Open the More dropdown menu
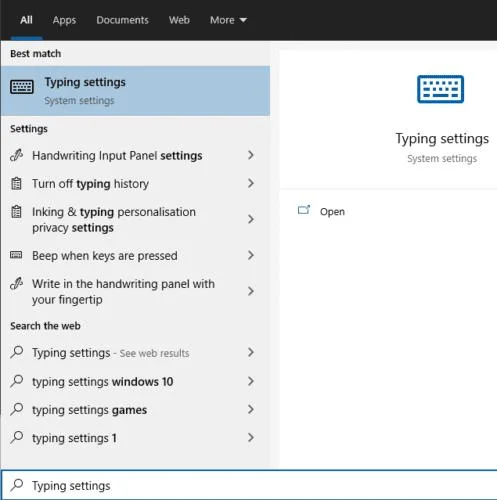The width and height of the screenshot is (497, 500). point(228,20)
